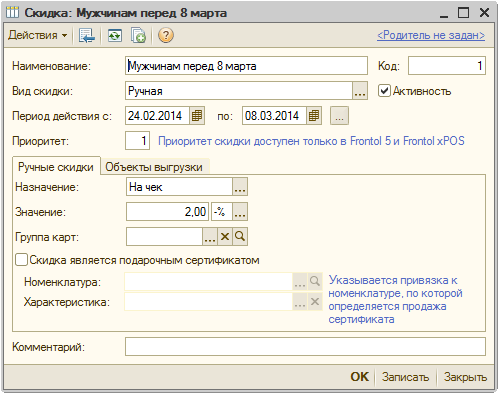
Task: Click the Записать button
Action: (405, 377)
